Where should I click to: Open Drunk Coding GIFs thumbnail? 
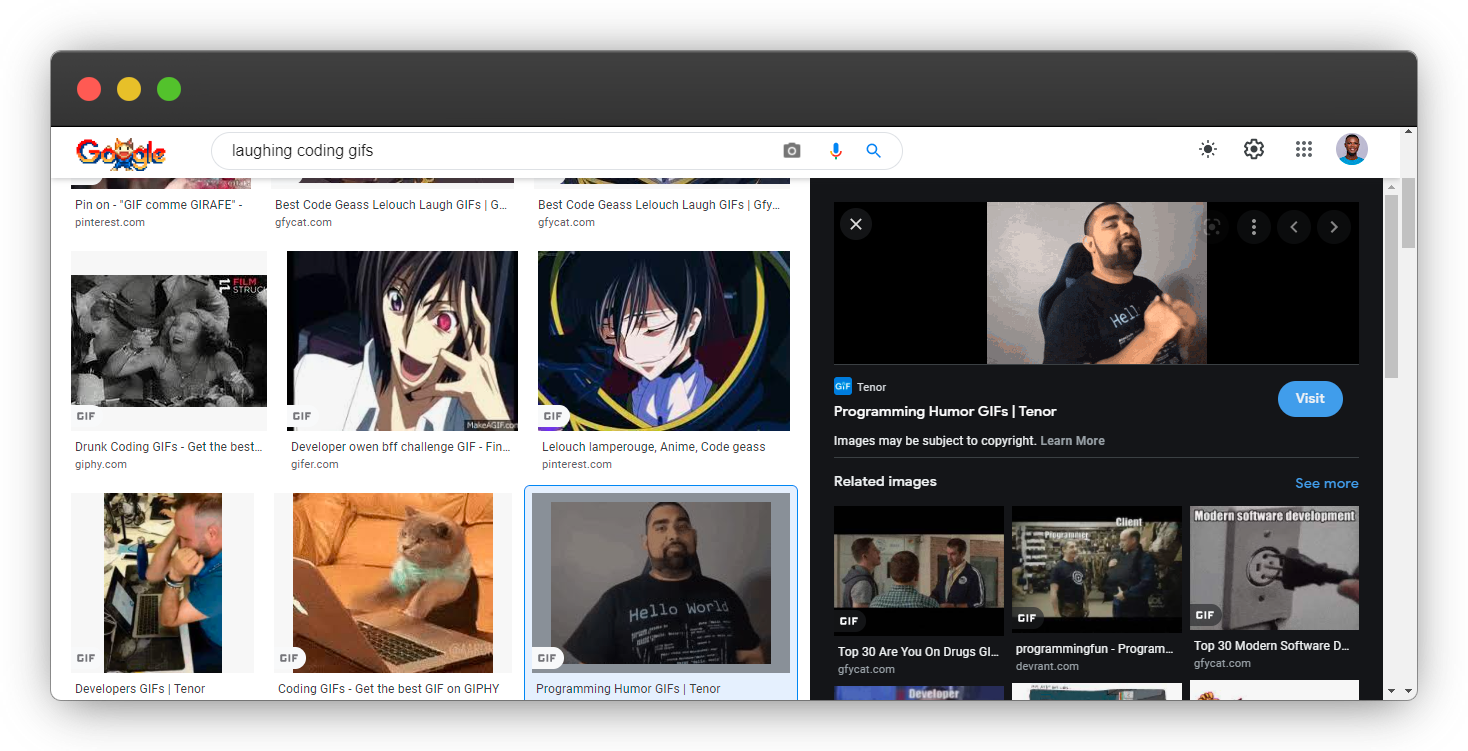(x=169, y=341)
